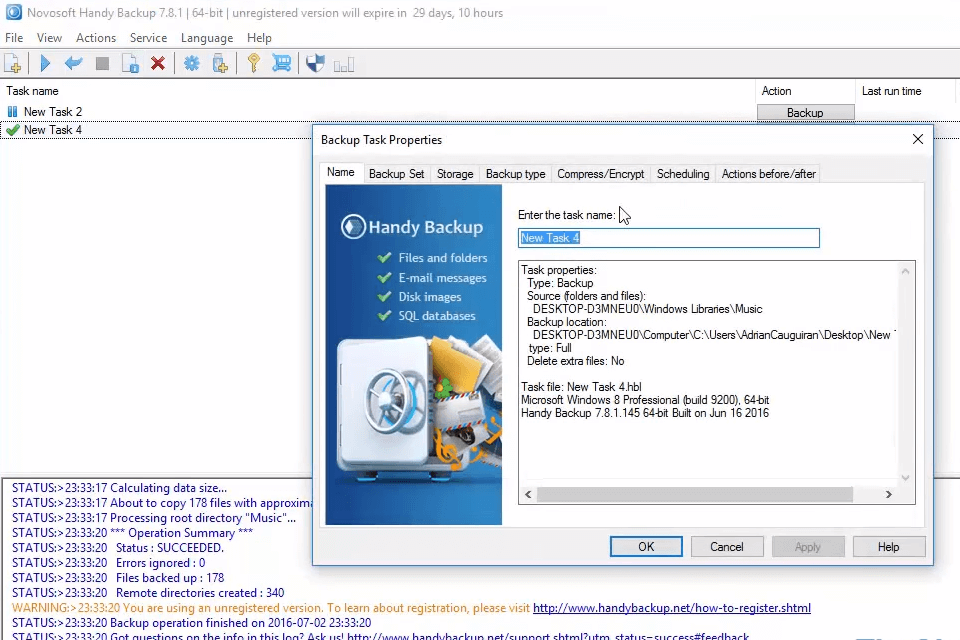Click Apply in the properties dialog
Viewport: 960px width, 640px height.
(x=808, y=546)
